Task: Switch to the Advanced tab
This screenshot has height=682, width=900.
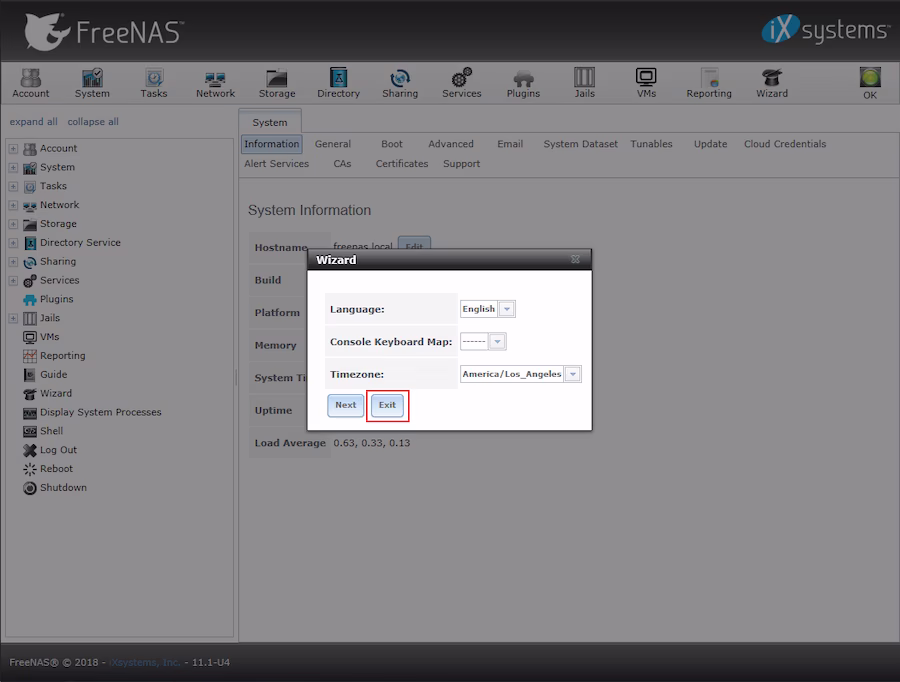Action: 451,144
